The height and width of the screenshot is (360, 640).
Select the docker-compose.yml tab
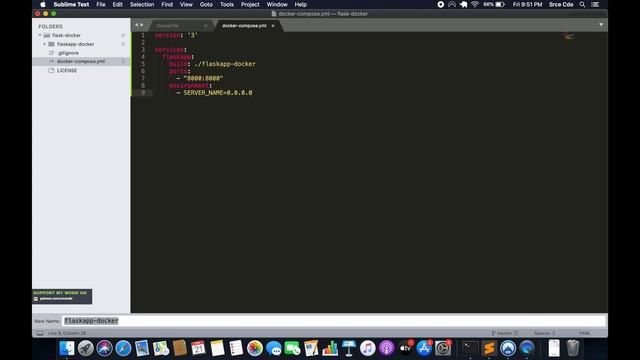[x=244, y=26]
